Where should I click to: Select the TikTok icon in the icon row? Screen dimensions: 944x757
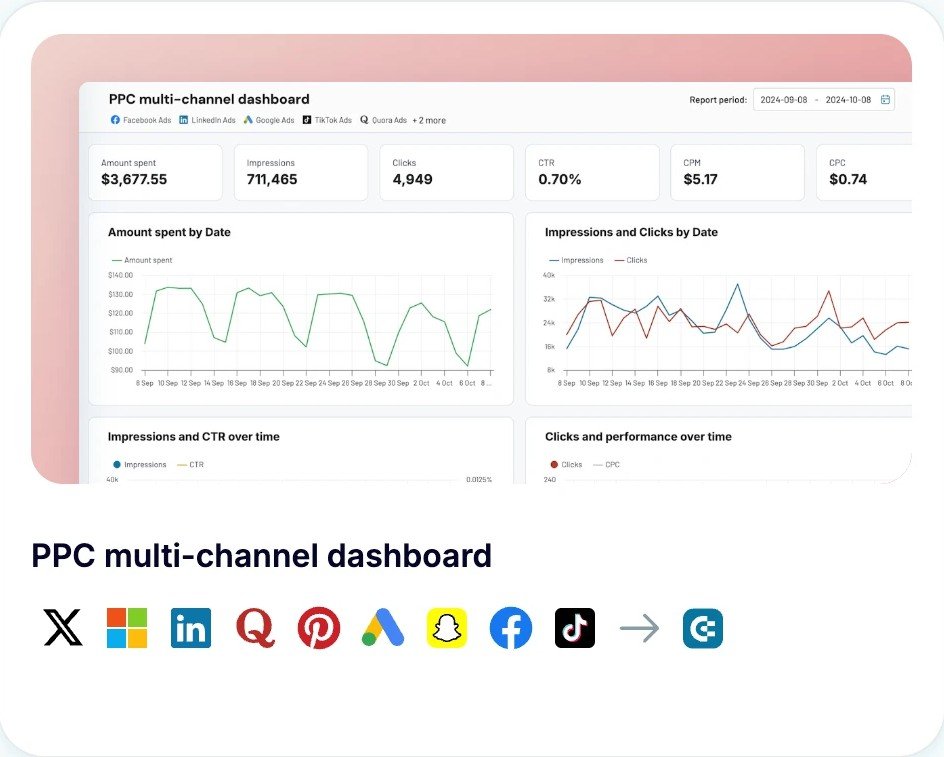[x=575, y=628]
